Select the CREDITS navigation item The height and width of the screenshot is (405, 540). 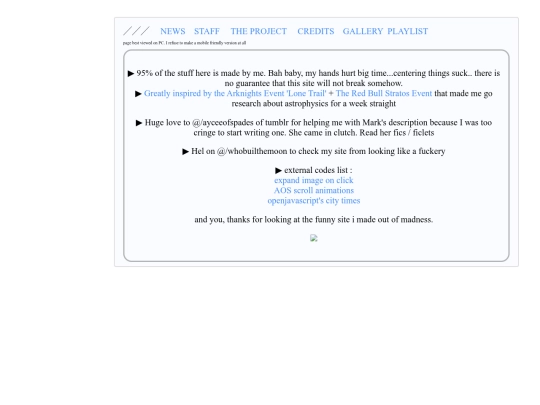tap(316, 31)
